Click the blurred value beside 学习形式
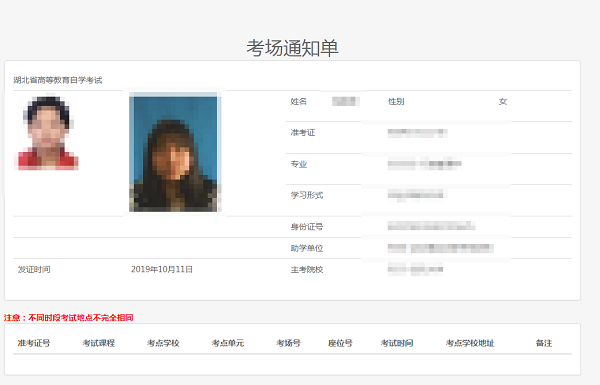The image size is (600, 385). pyautogui.click(x=416, y=195)
